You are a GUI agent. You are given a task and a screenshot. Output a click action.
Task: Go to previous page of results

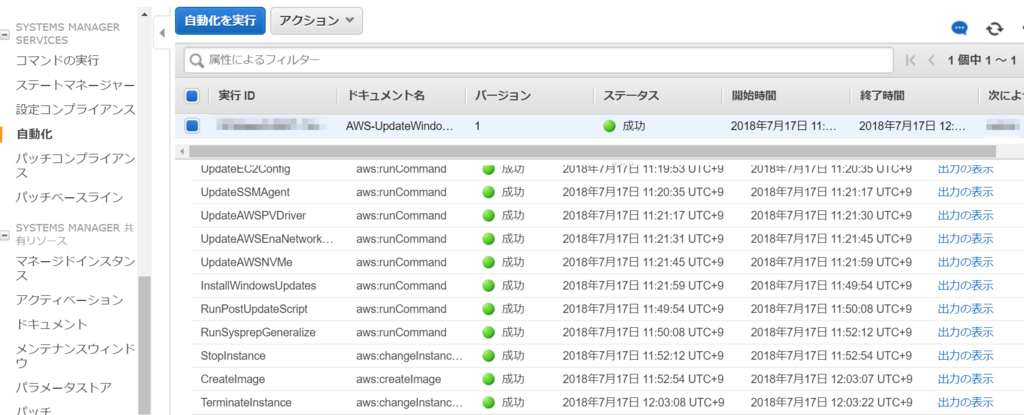coord(931,60)
